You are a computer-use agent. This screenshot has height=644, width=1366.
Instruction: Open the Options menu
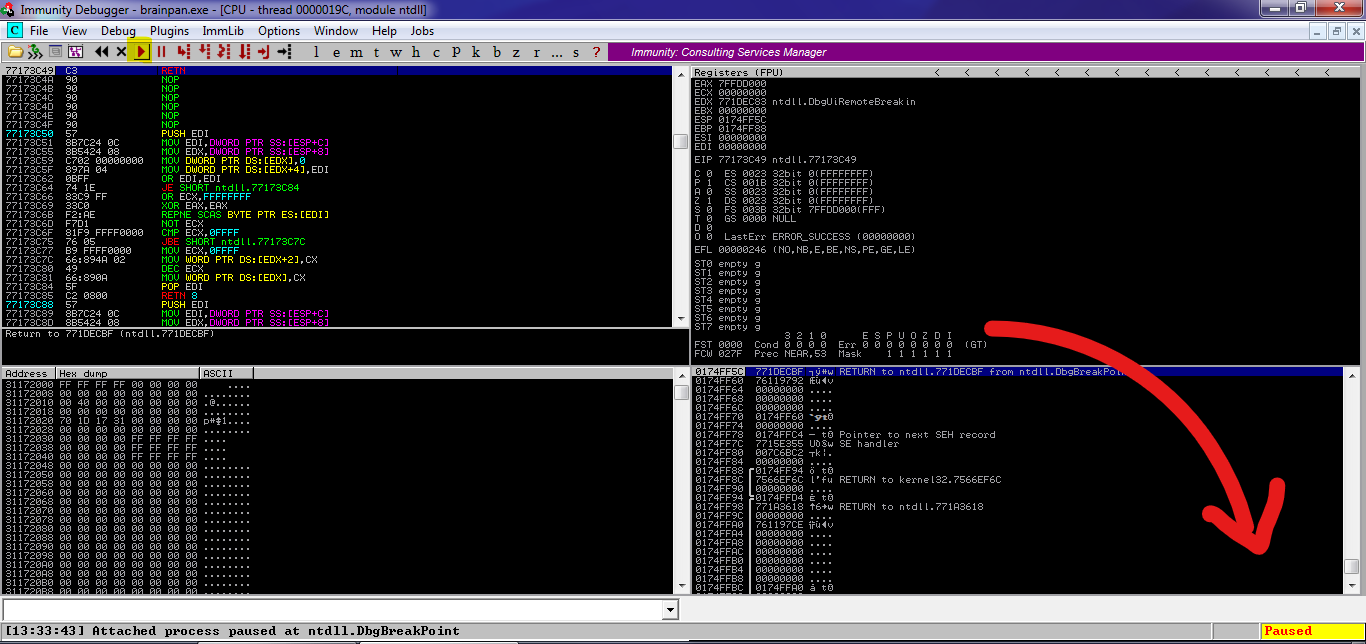coord(279,31)
